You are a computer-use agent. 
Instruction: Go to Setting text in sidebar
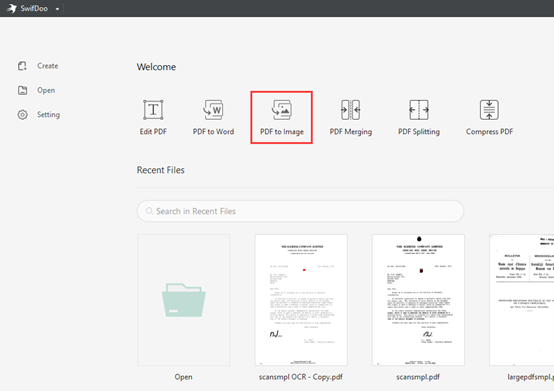point(48,115)
